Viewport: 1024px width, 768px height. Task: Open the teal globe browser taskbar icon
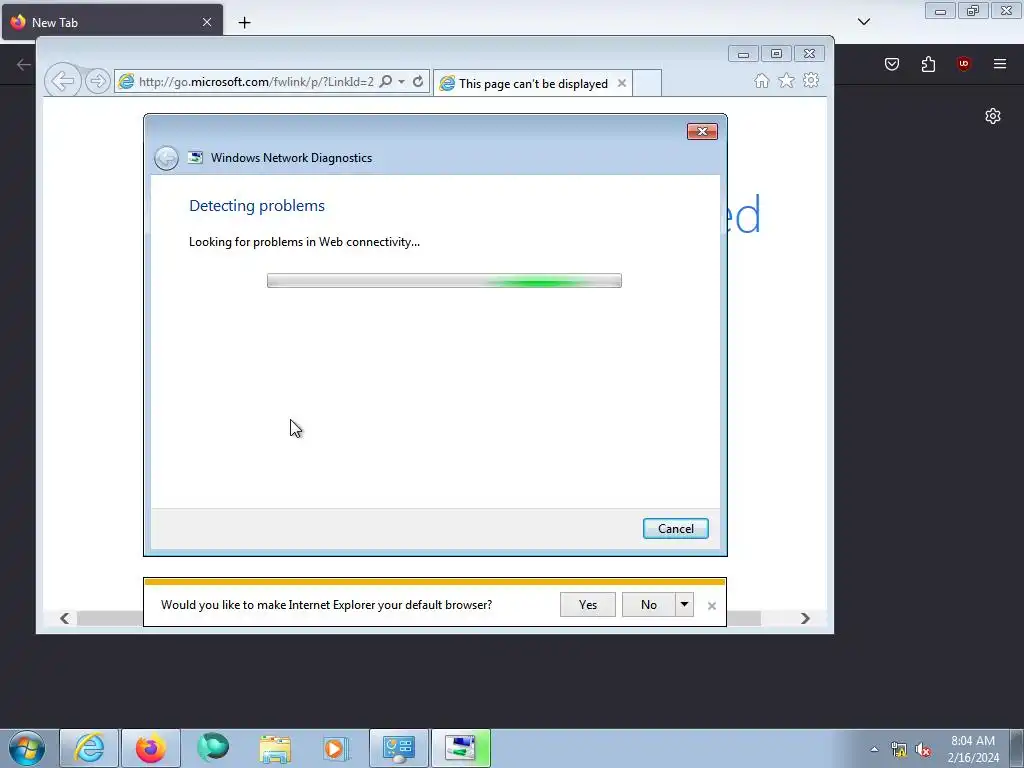(x=213, y=748)
